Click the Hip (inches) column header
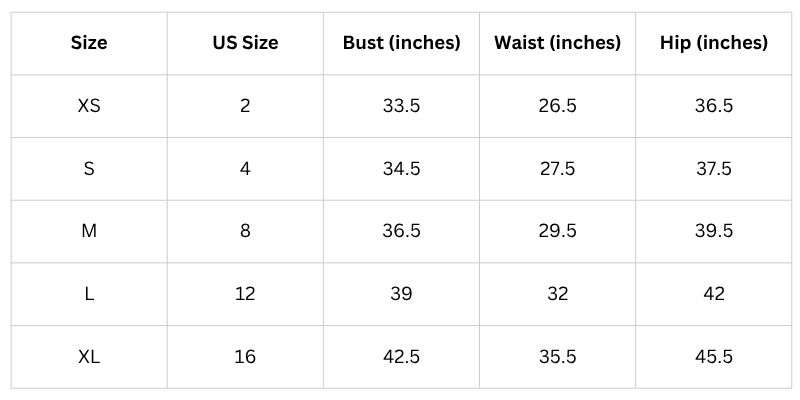Screen dimensions: 800x400 (x=714, y=43)
